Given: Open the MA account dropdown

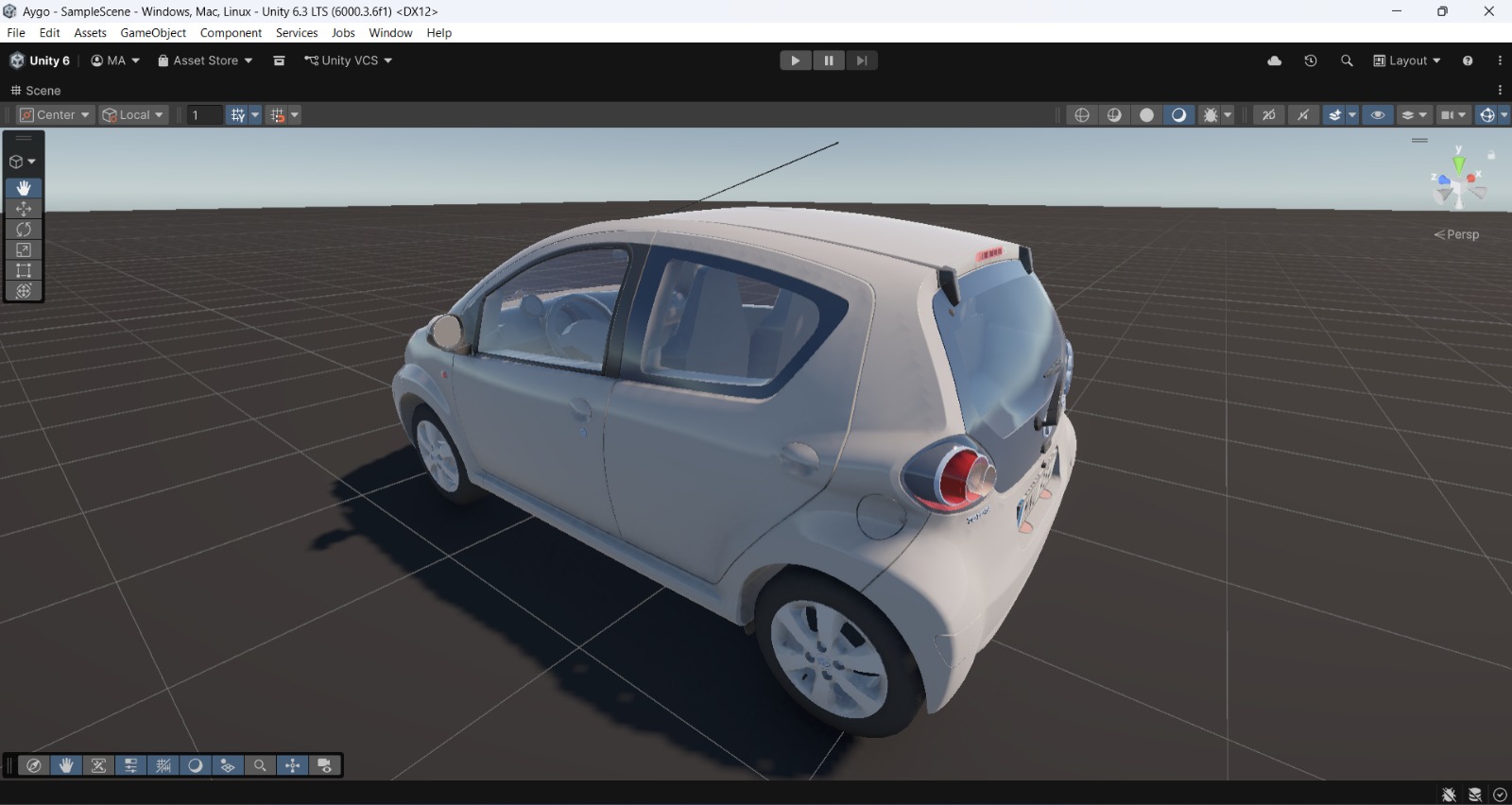Looking at the screenshot, I should click(115, 60).
